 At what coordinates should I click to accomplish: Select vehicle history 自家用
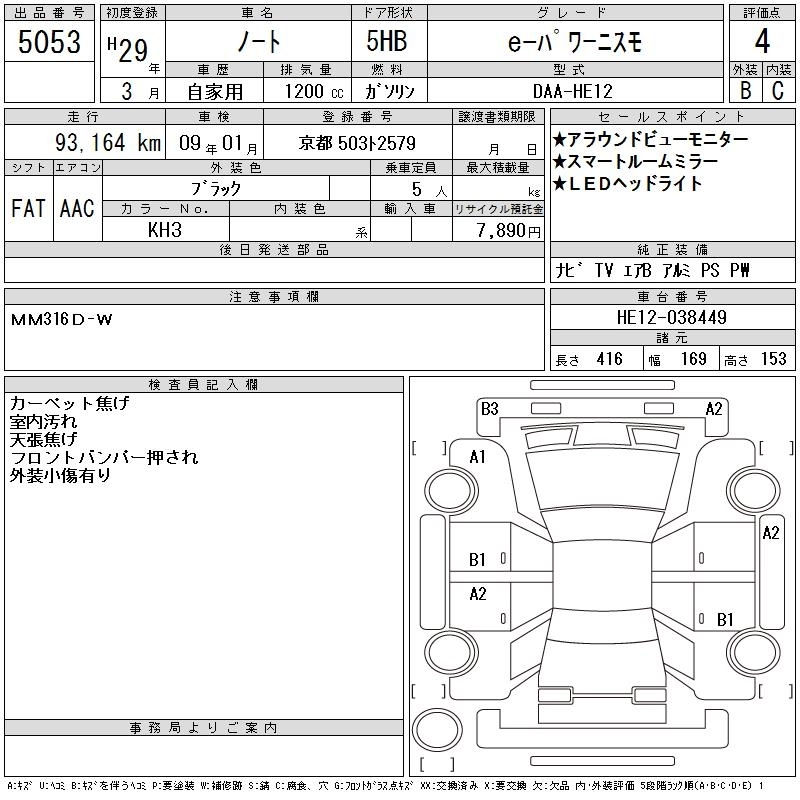pos(215,92)
